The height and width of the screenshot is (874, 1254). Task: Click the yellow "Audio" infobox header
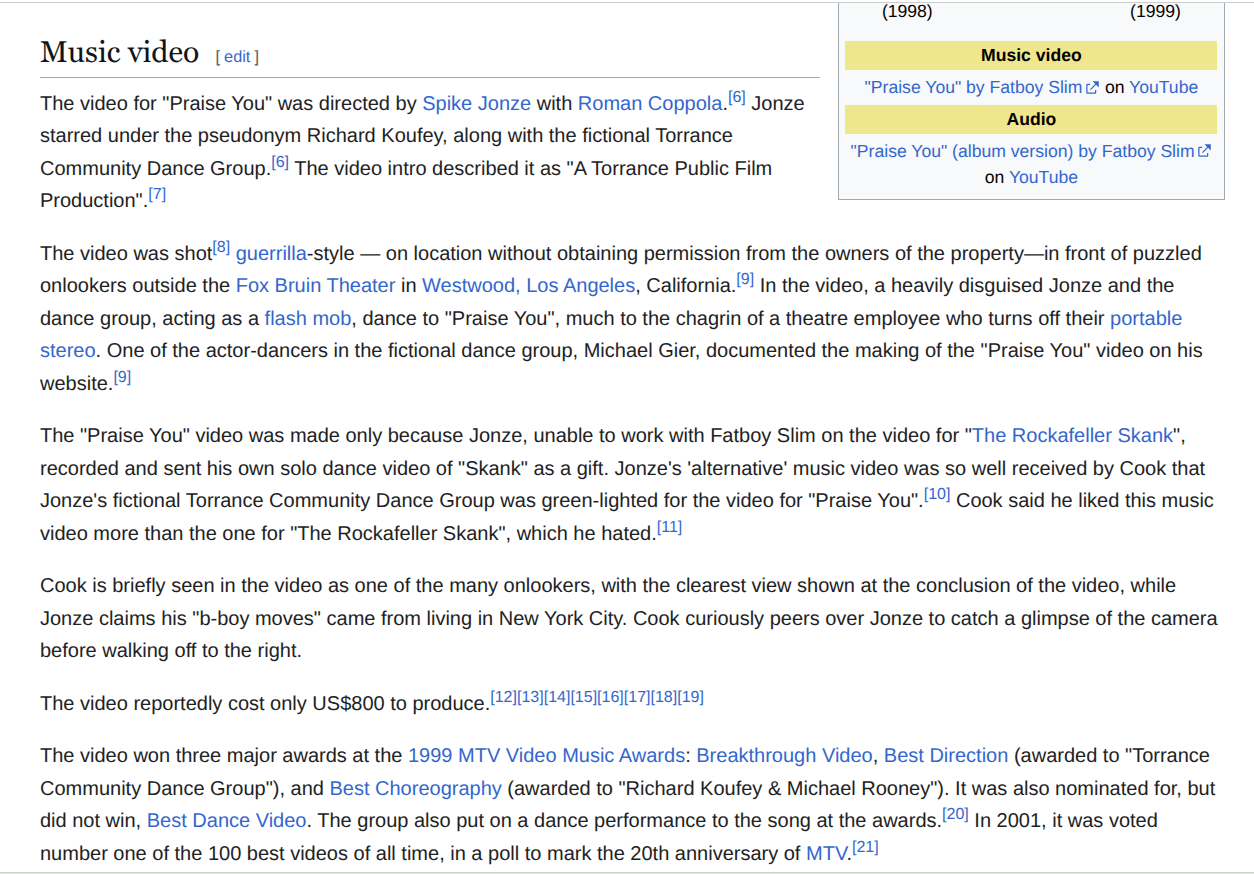tap(1031, 119)
